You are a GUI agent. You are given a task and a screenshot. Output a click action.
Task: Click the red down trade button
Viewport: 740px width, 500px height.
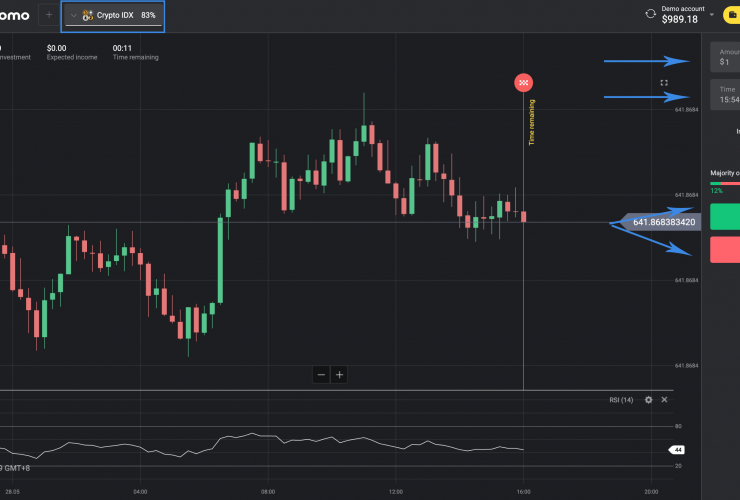click(725, 250)
